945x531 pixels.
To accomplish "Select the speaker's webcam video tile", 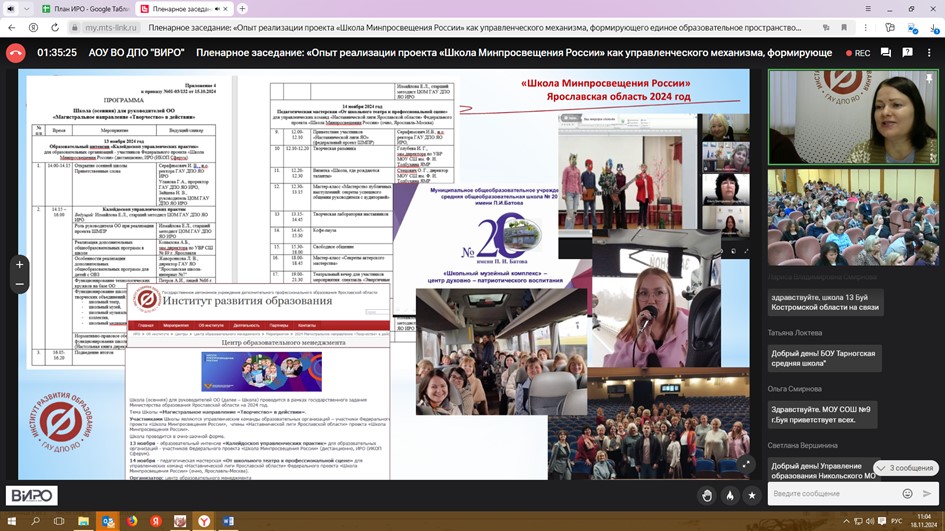I will click(853, 117).
